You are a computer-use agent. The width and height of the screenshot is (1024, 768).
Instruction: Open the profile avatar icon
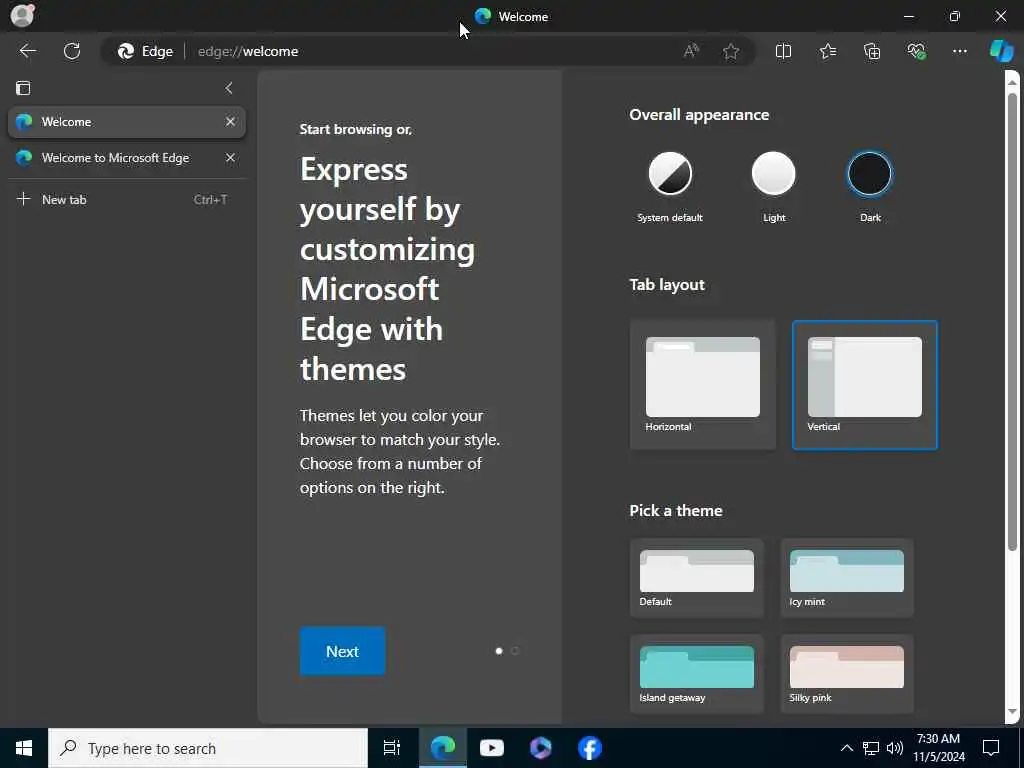[22, 15]
